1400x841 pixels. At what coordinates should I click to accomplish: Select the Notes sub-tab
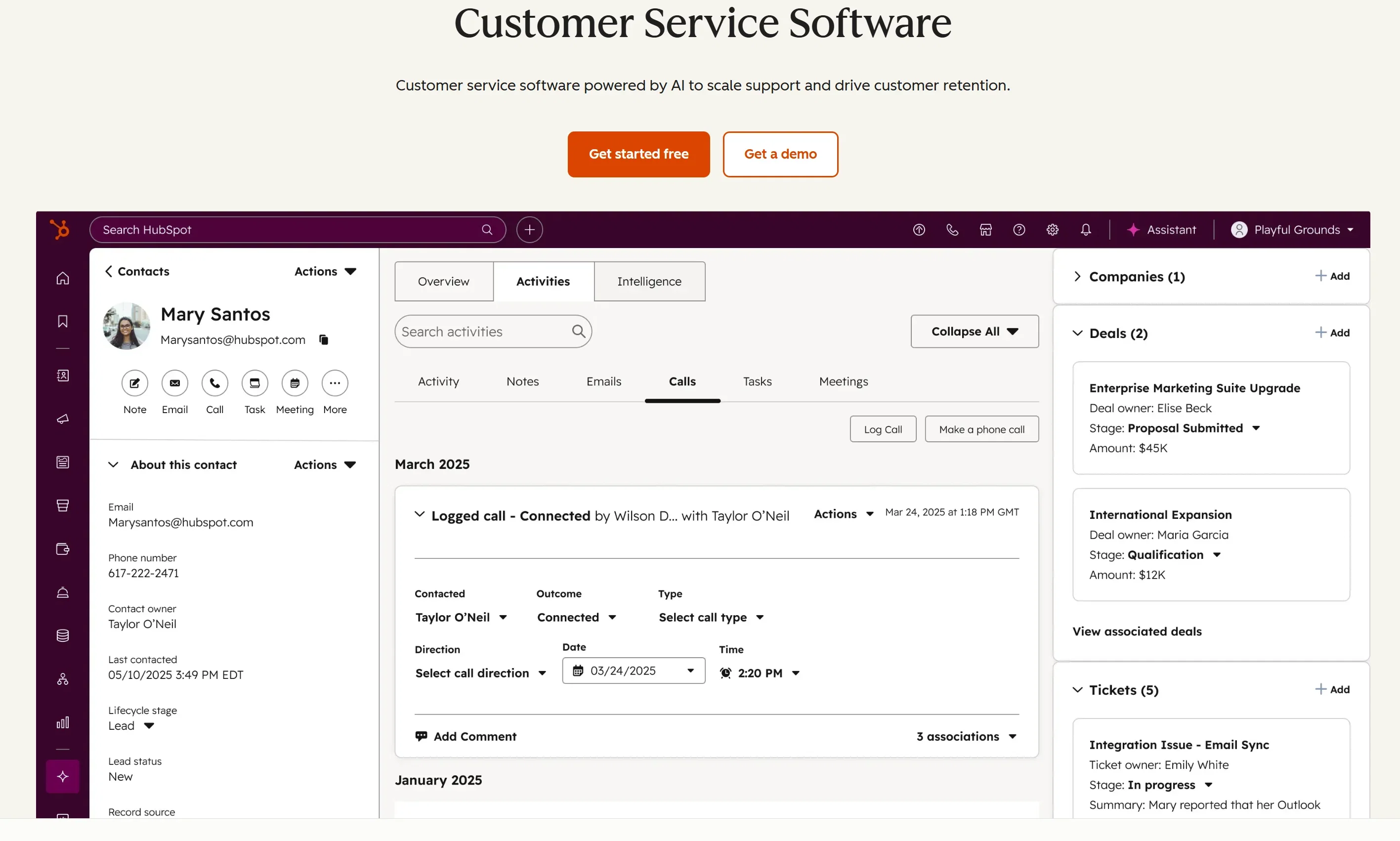point(523,381)
